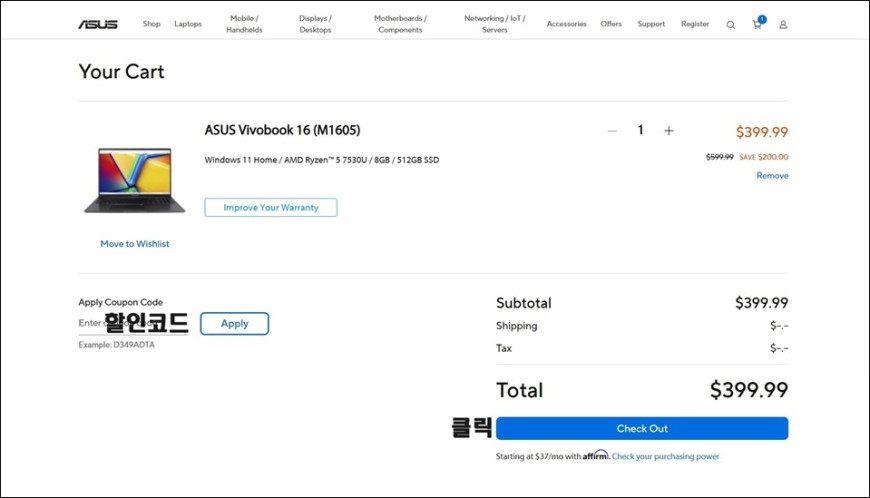Image resolution: width=870 pixels, height=498 pixels.
Task: Increase quantity with the plus button
Action: [669, 131]
